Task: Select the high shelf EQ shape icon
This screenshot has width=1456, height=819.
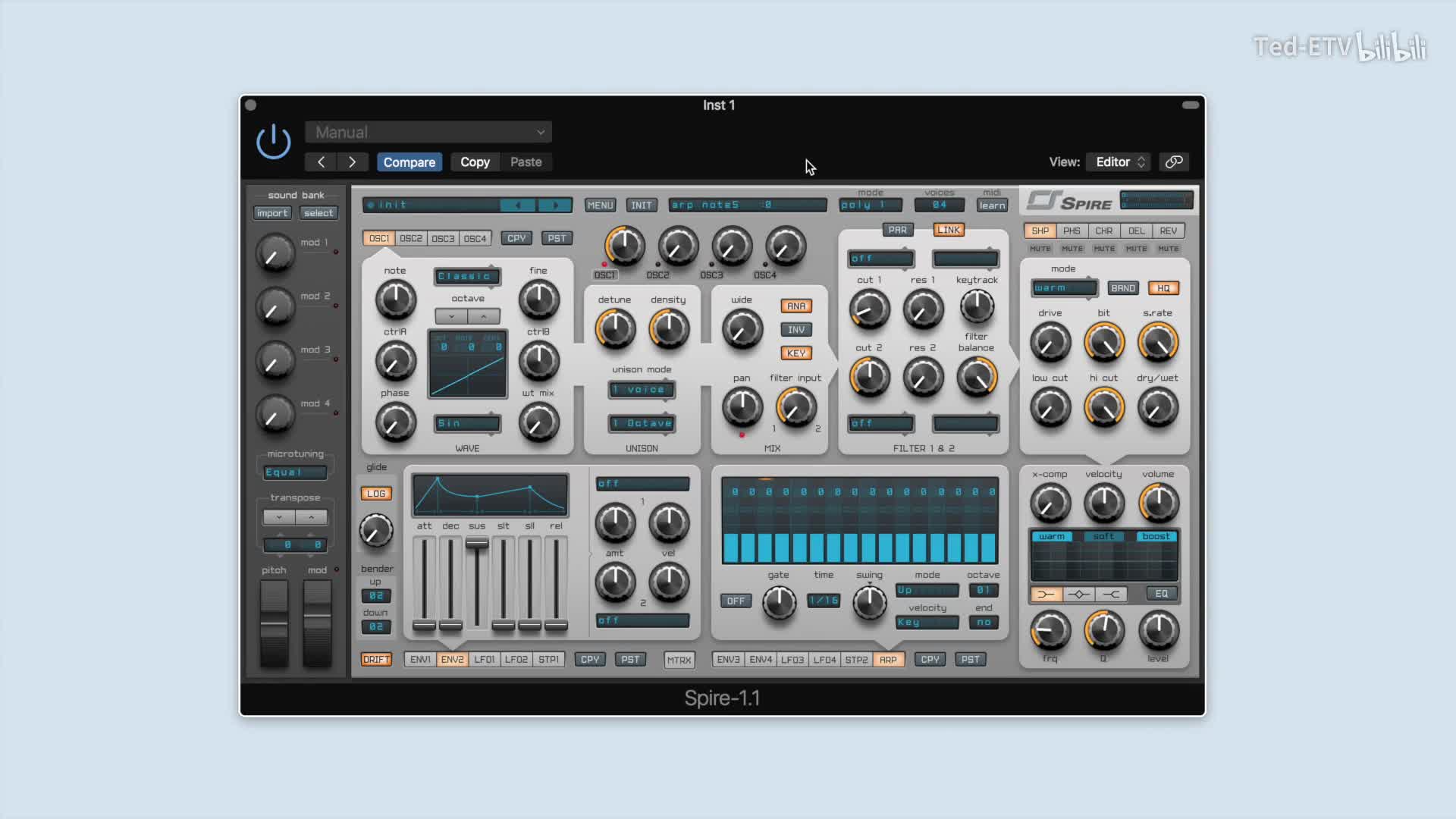Action: click(1111, 595)
